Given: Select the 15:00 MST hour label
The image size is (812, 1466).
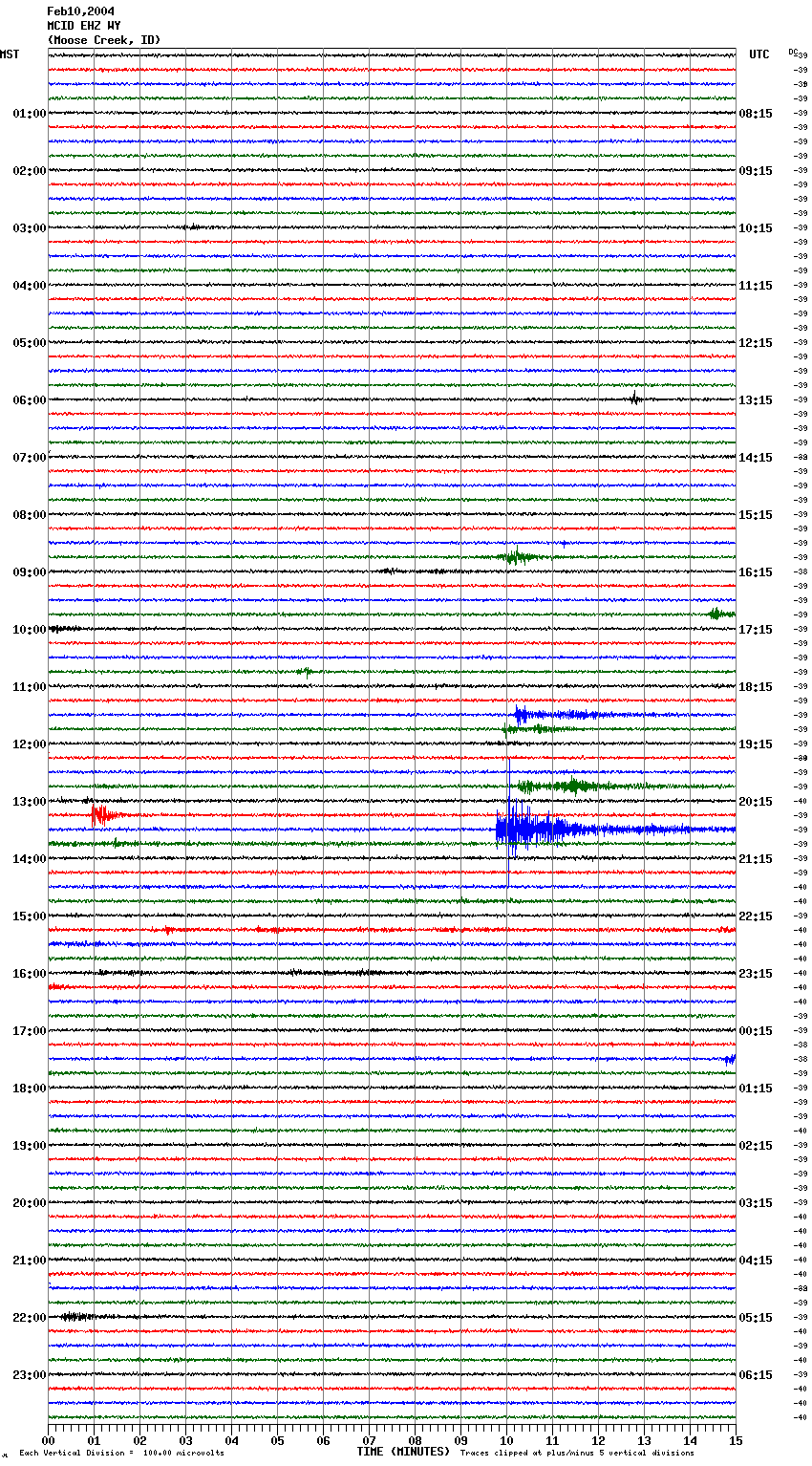Looking at the screenshot, I should 30,916.
